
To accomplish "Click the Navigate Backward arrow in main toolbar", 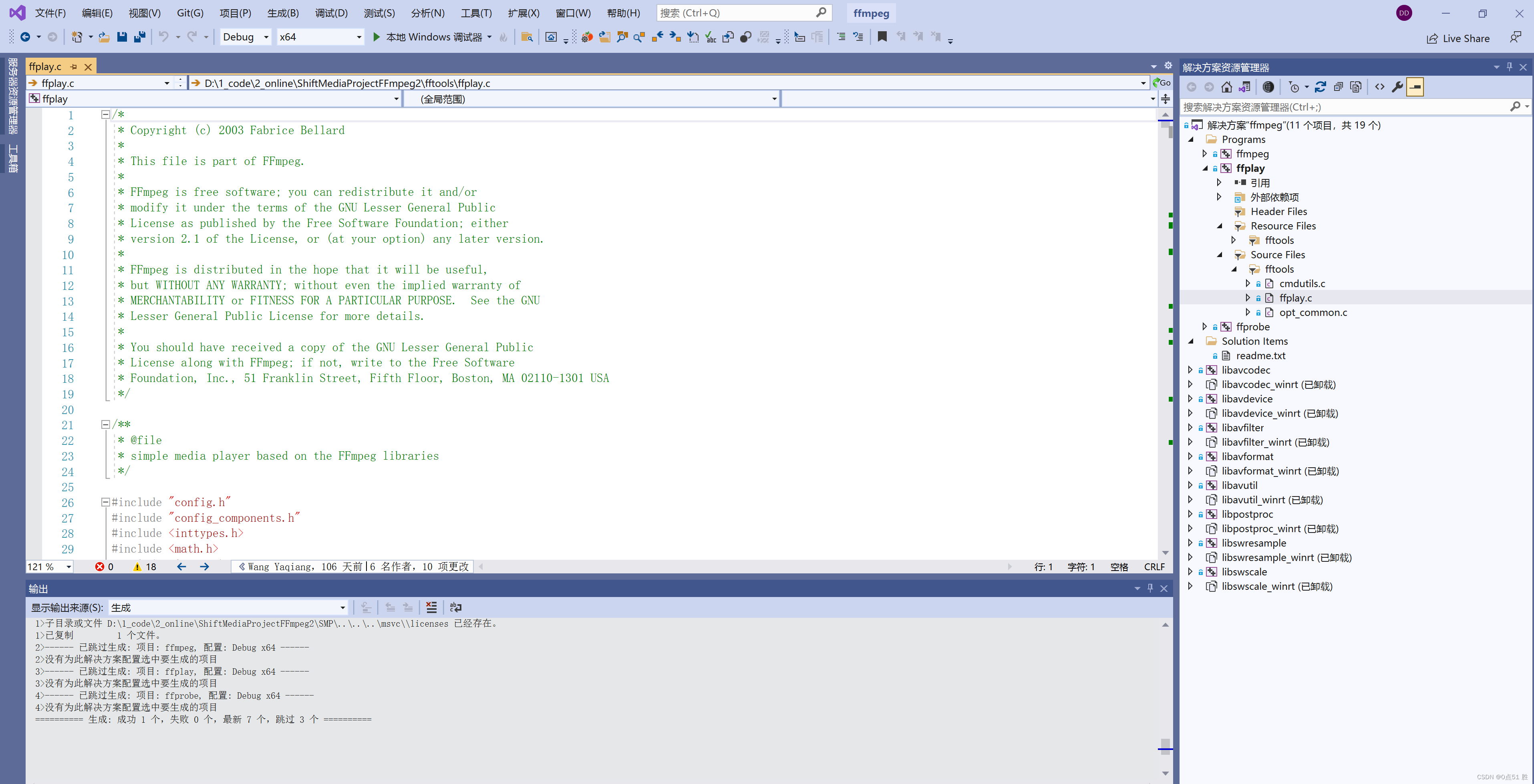I will [25, 37].
